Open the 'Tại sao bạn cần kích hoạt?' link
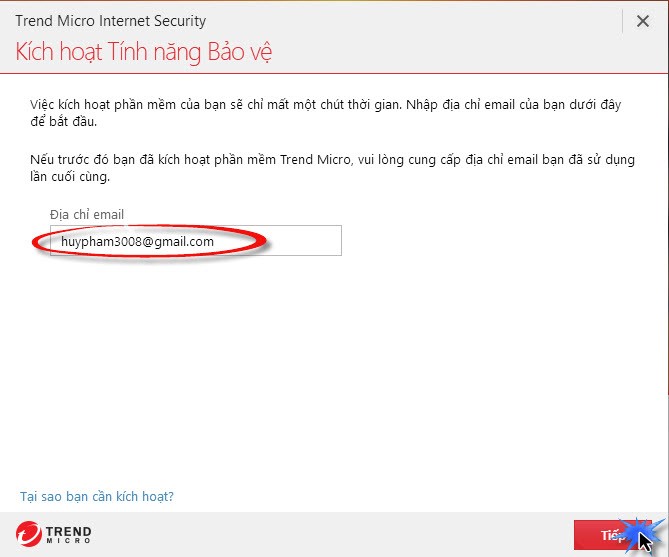This screenshot has height=557, width=669. pyautogui.click(x=97, y=496)
